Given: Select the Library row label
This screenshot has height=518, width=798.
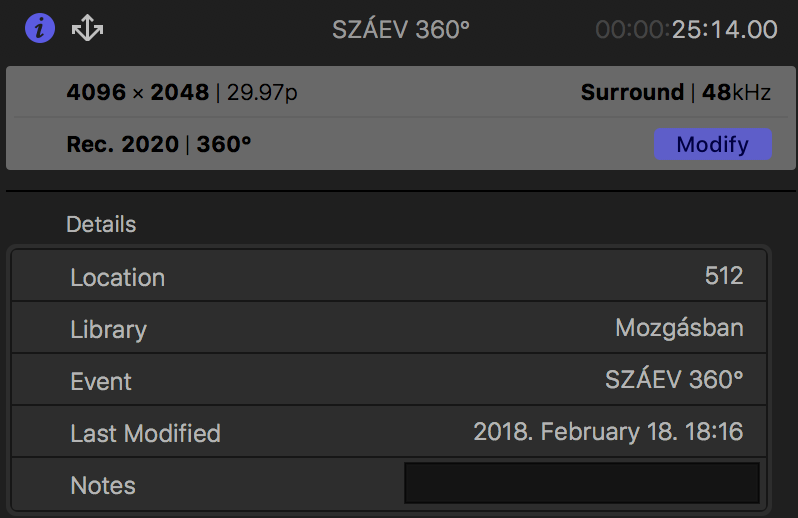Looking at the screenshot, I should pos(108,330).
